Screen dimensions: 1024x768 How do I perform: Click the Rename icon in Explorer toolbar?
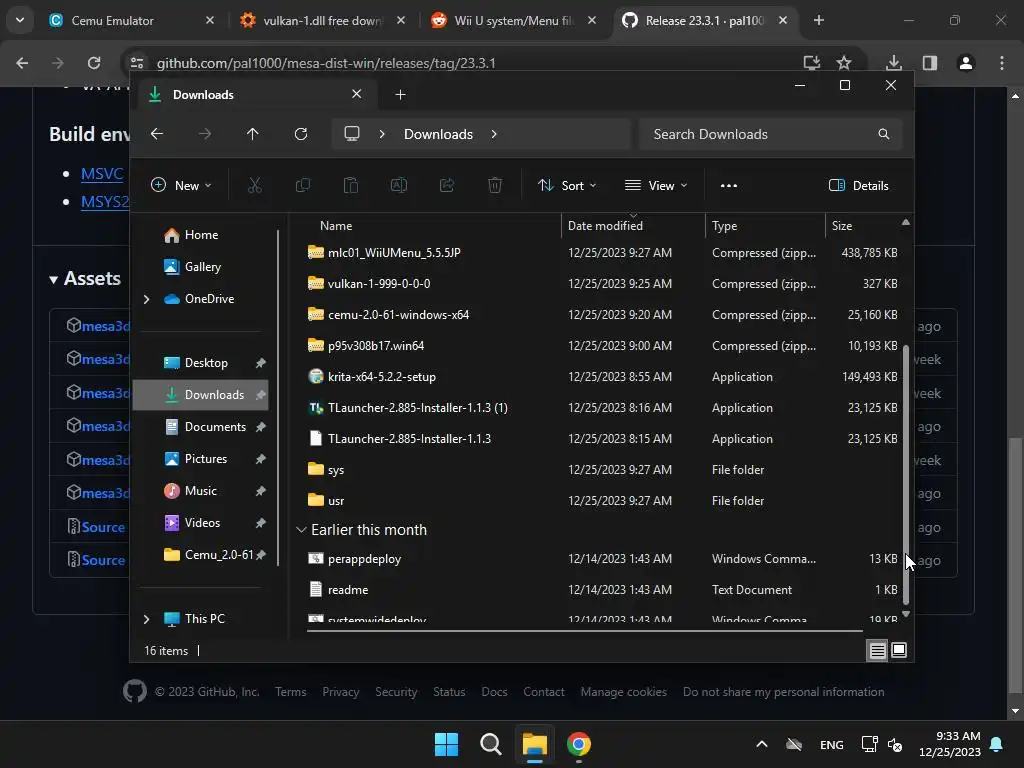coord(398,185)
